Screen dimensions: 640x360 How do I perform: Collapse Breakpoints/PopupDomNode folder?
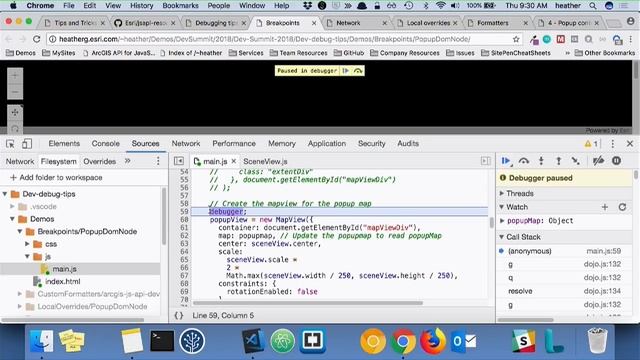(20, 231)
